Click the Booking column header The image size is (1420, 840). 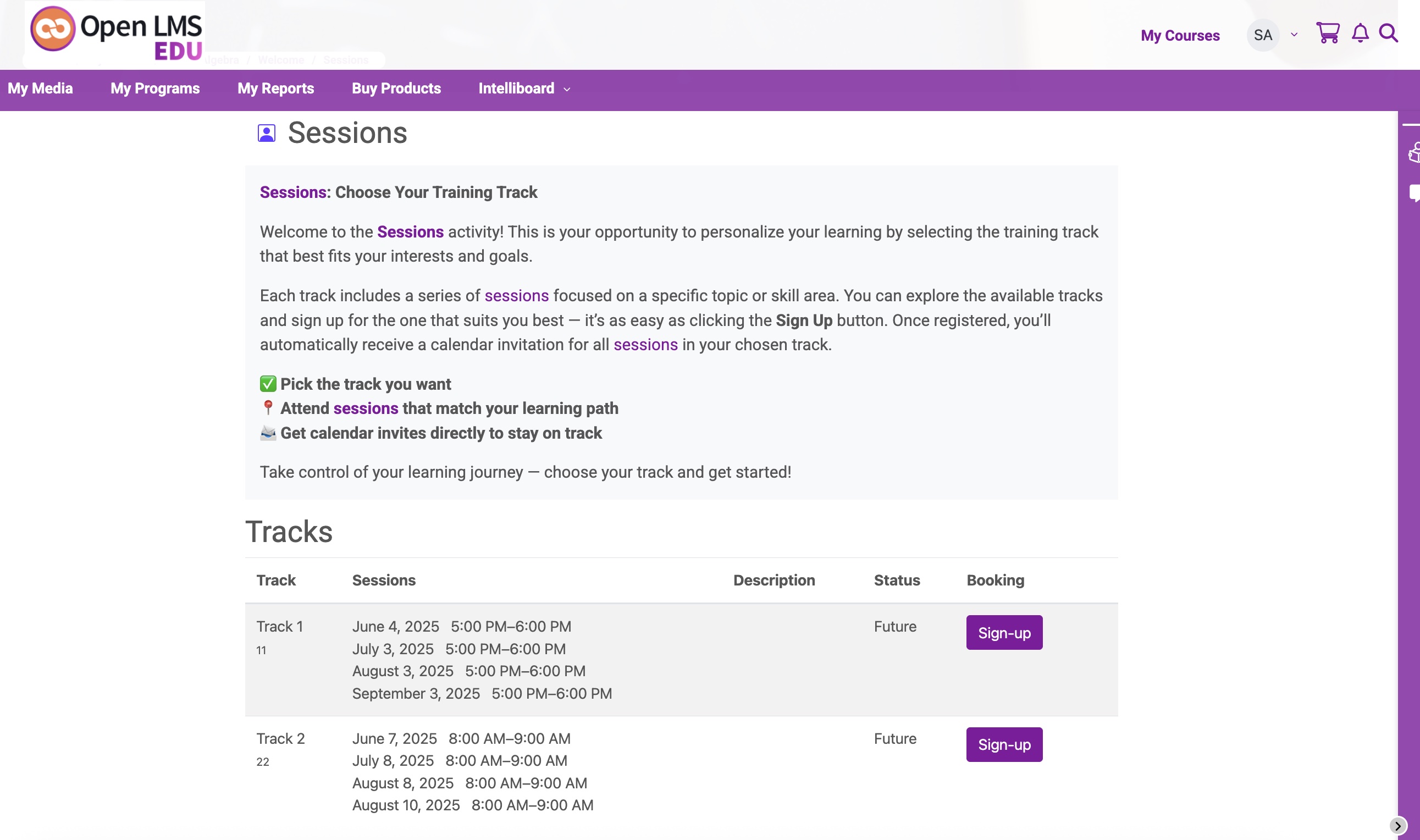click(x=995, y=580)
